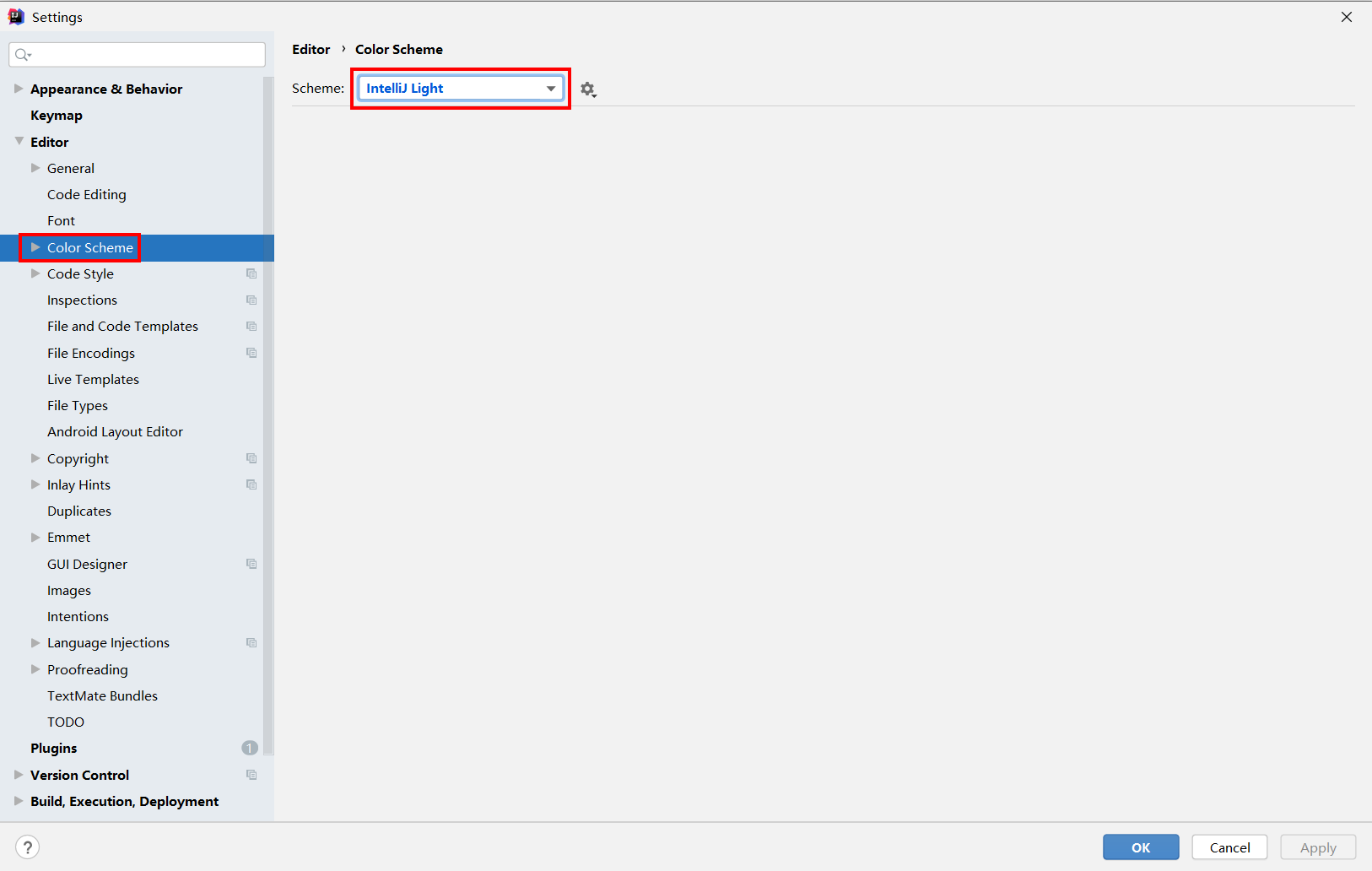This screenshot has height=871, width=1372.
Task: Expand the Inlay Hints node arrow
Action: (35, 484)
